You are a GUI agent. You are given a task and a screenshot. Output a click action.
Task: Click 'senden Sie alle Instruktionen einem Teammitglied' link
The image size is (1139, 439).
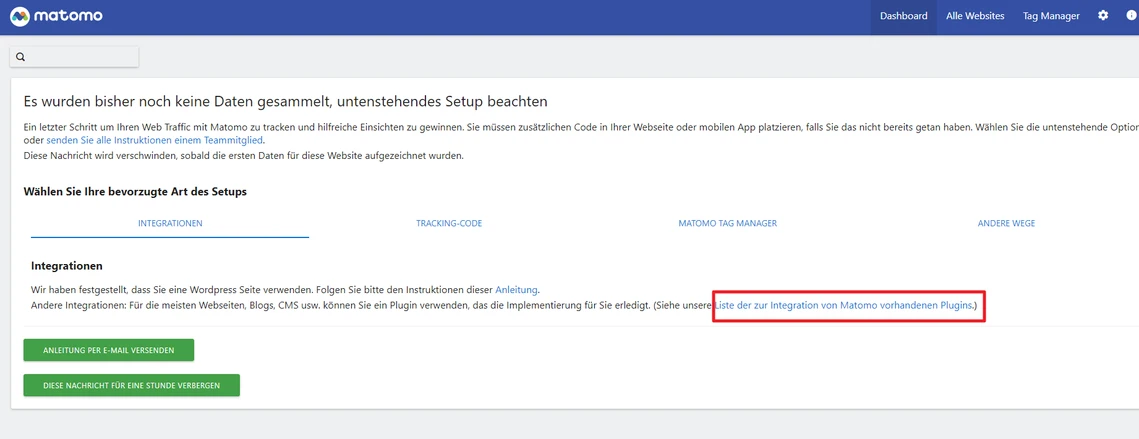point(155,141)
